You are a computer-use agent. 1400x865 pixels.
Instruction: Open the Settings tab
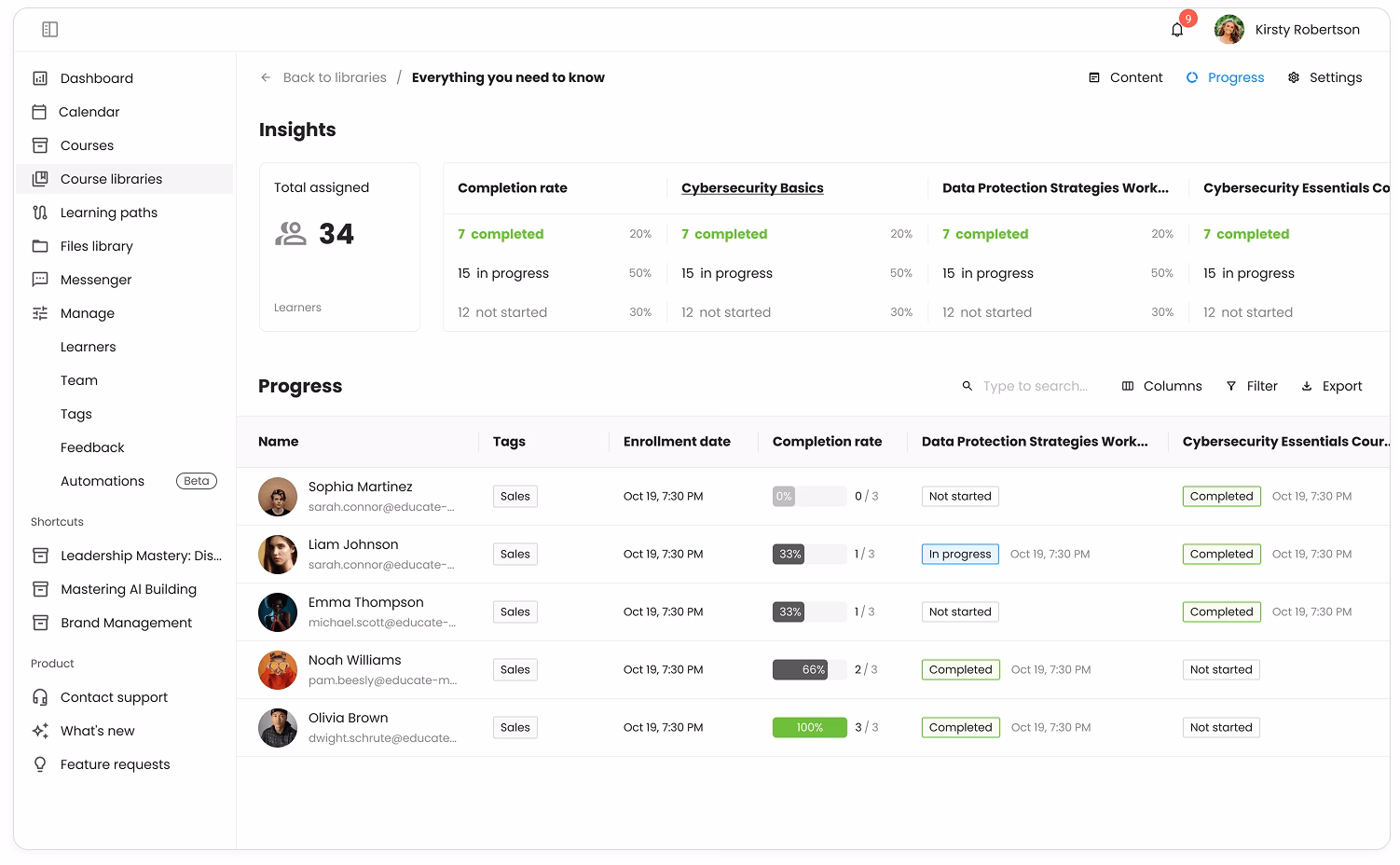pyautogui.click(x=1325, y=77)
